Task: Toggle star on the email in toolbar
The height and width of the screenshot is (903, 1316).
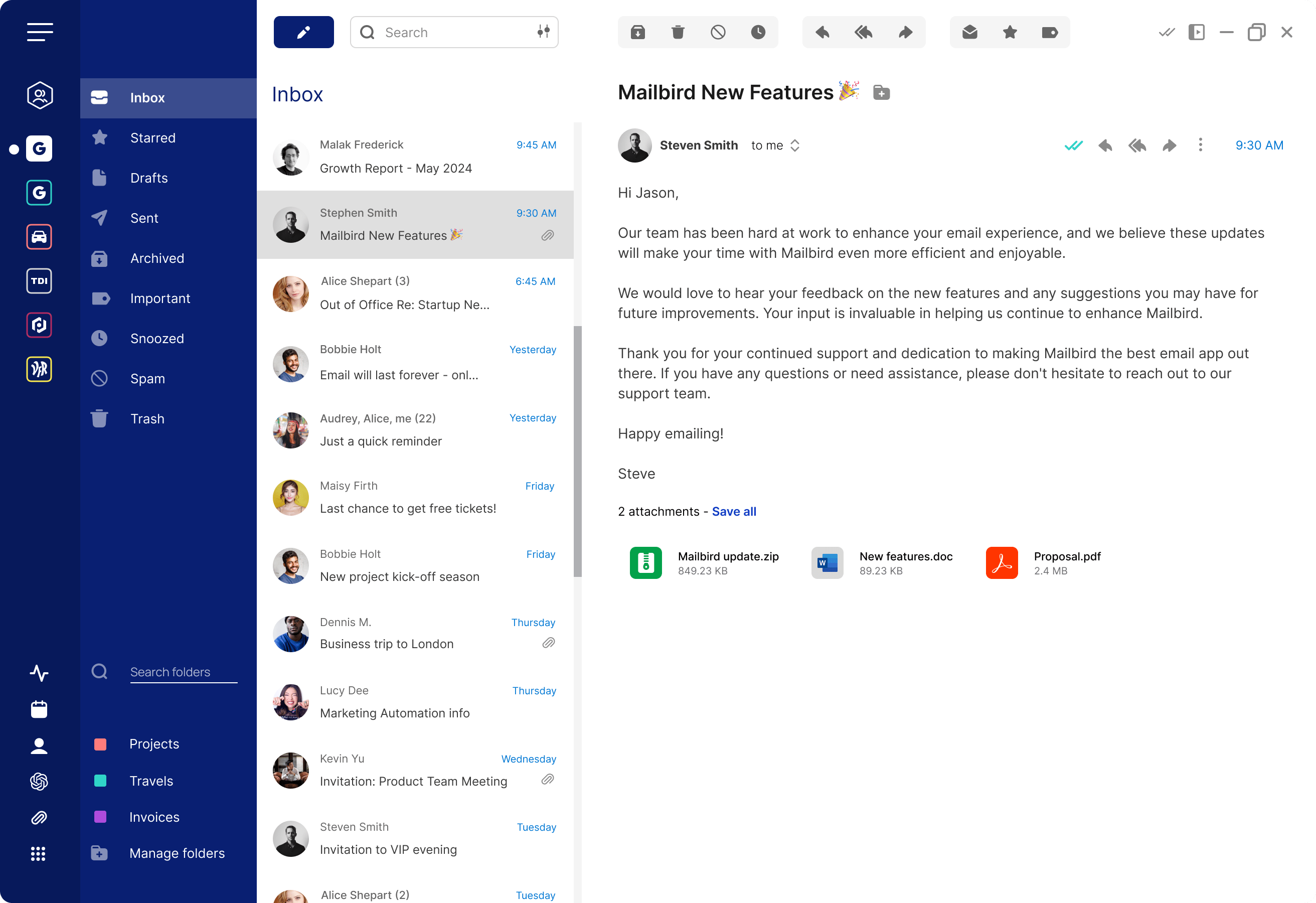Action: click(1010, 32)
